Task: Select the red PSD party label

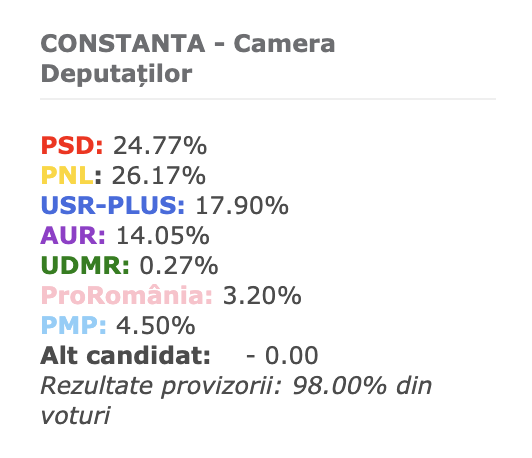Action: 72,146
